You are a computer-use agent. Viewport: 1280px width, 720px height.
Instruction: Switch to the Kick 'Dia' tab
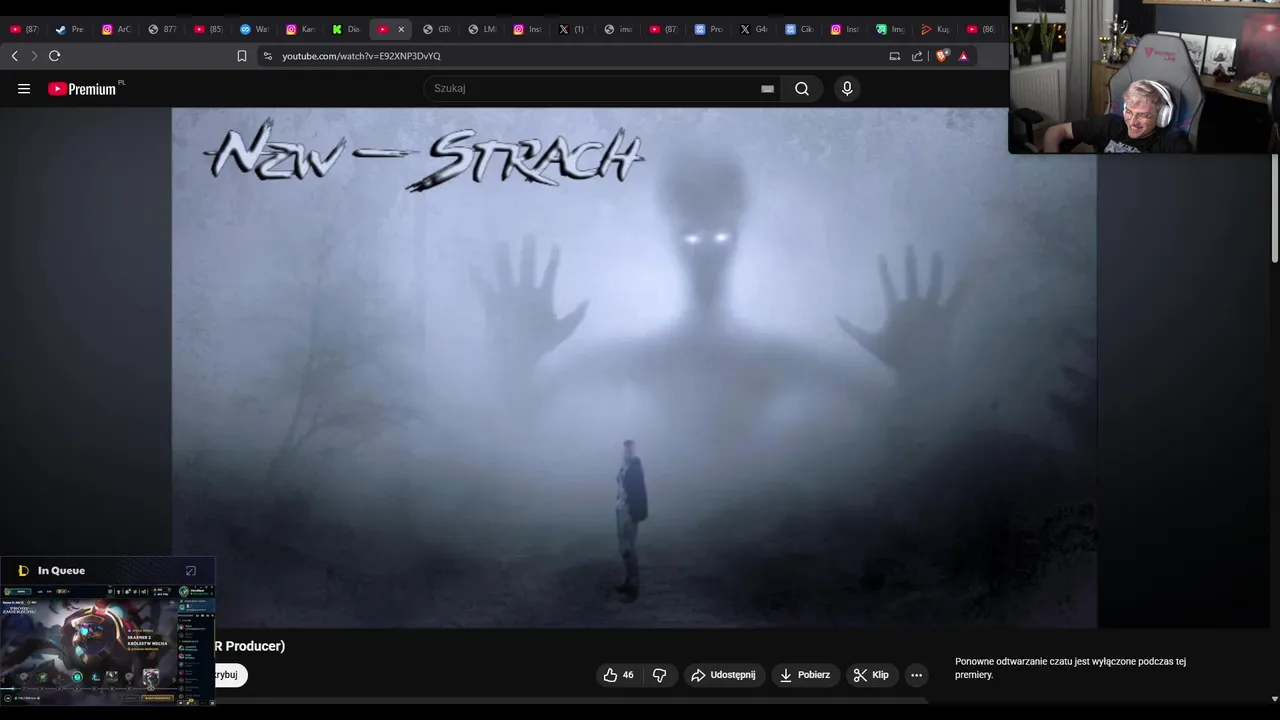pos(346,29)
